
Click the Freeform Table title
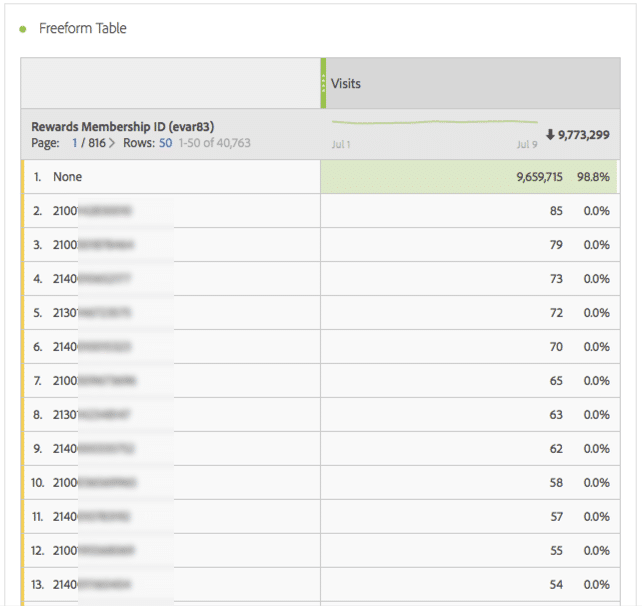point(83,28)
